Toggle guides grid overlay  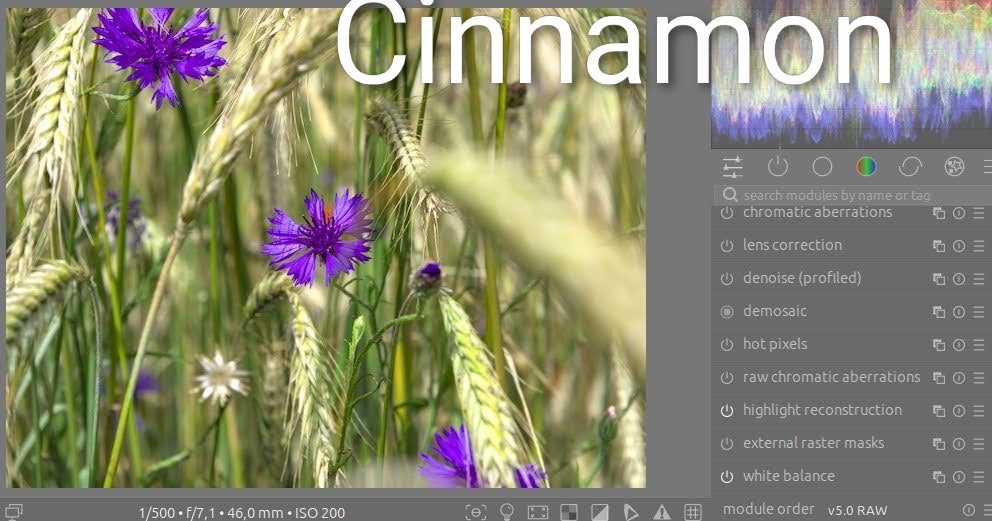(693, 512)
